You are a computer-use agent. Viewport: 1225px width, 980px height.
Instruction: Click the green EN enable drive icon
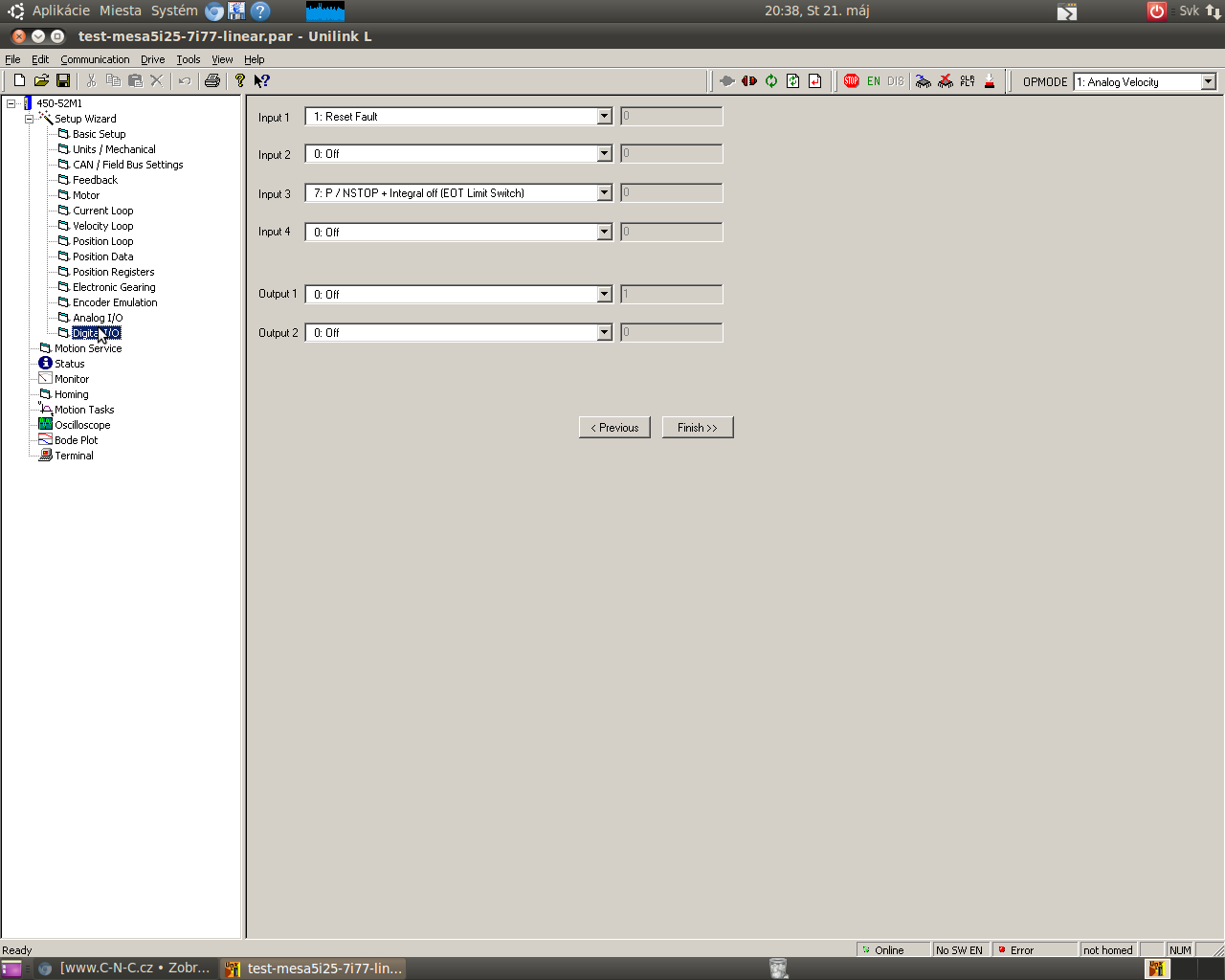tap(874, 81)
